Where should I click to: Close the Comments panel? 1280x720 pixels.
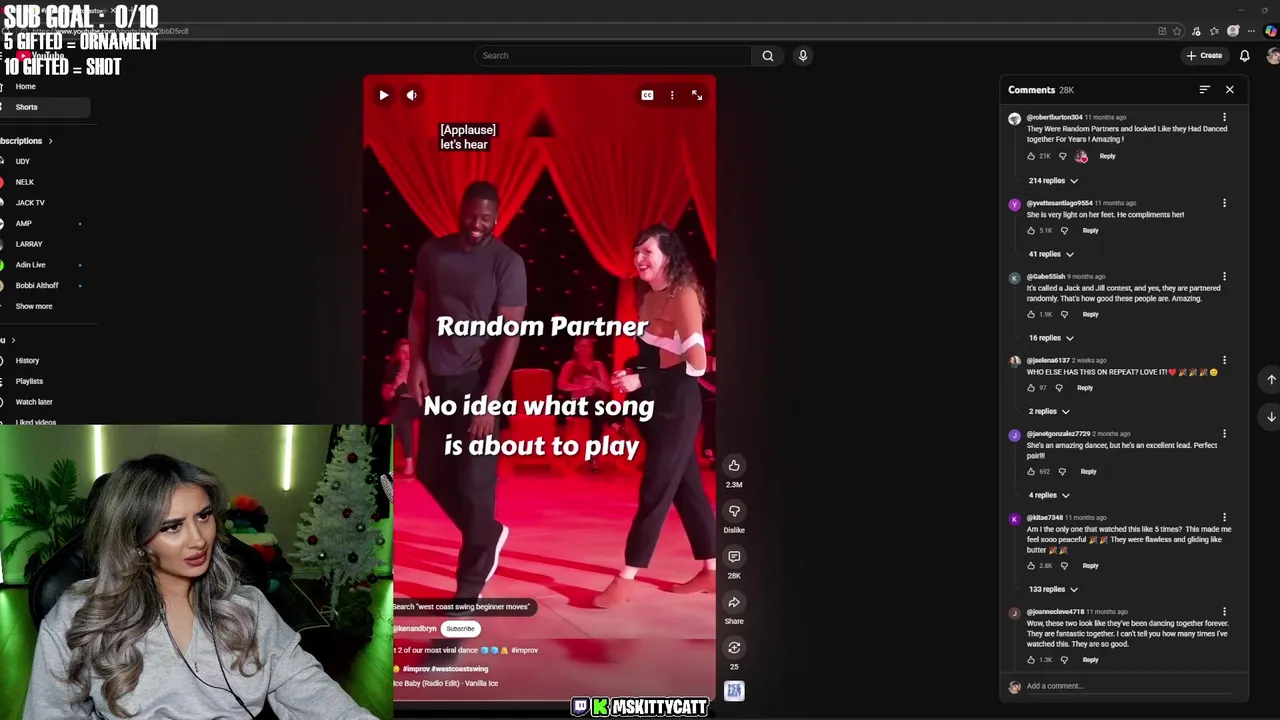point(1229,90)
